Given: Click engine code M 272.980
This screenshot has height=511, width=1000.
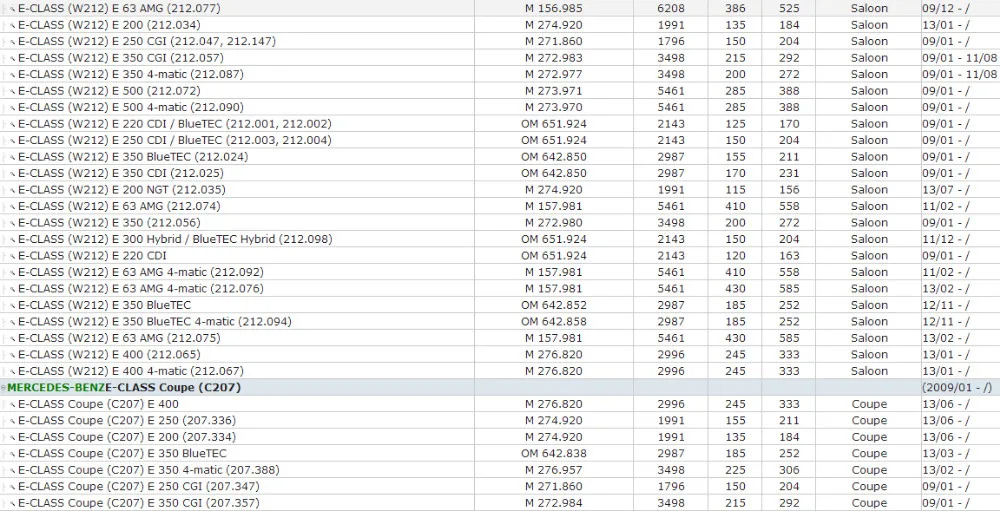Looking at the screenshot, I should pos(554,223).
